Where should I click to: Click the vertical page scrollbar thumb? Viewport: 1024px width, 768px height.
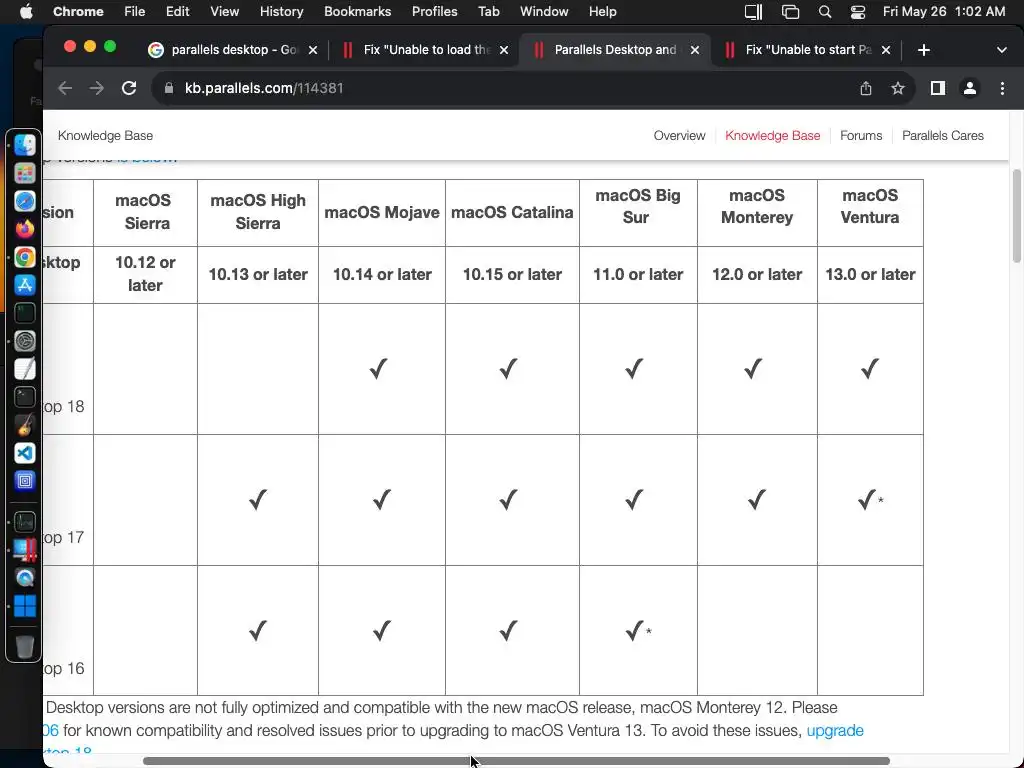(1017, 216)
